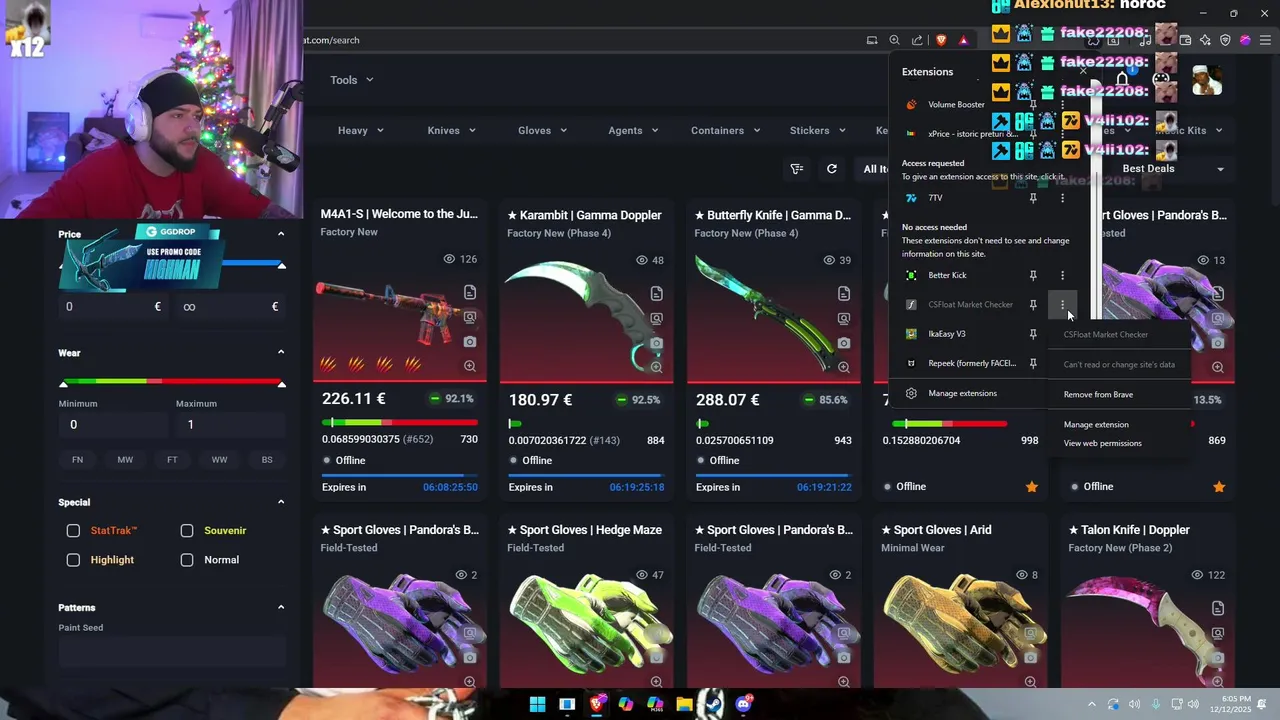Pin the Repeek extension
The height and width of the screenshot is (720, 1280).
[1033, 363]
